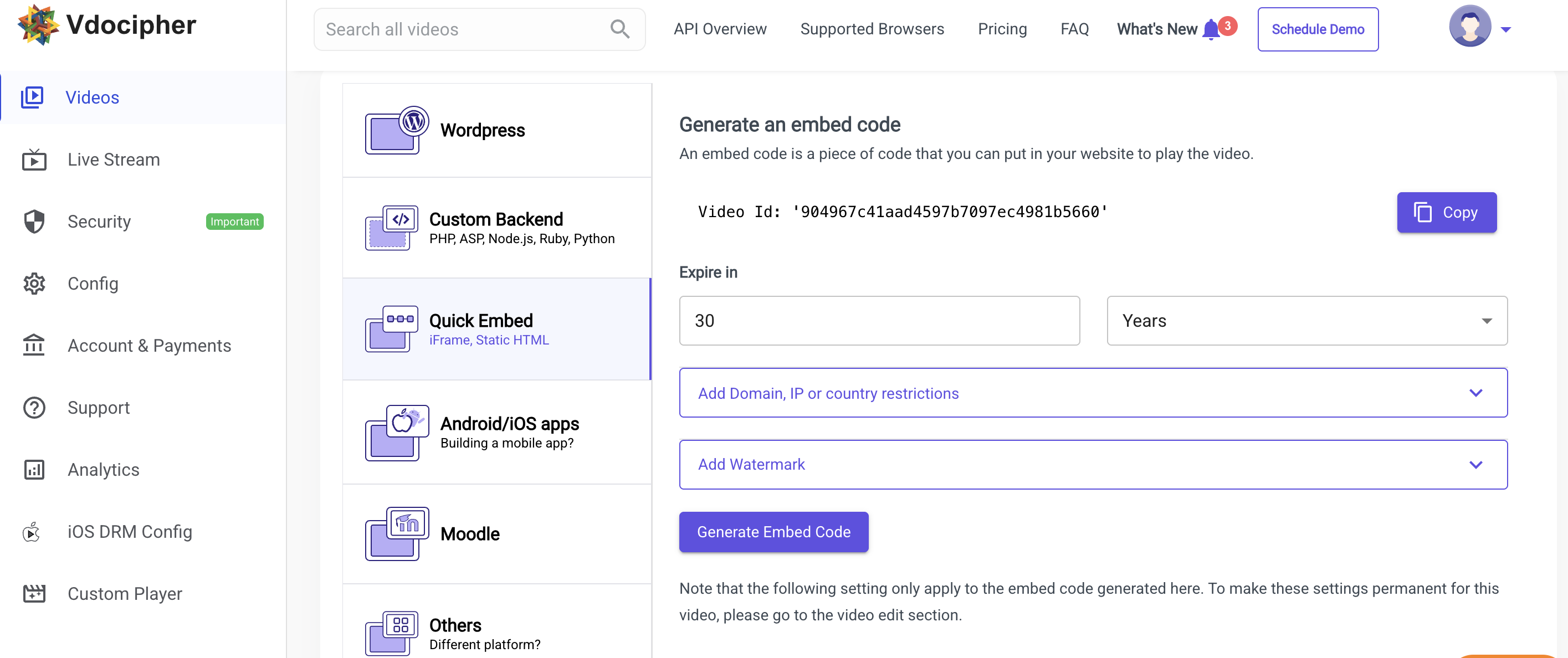Image resolution: width=1568 pixels, height=658 pixels.
Task: Switch to the Wordpress embed tab
Action: 496,130
